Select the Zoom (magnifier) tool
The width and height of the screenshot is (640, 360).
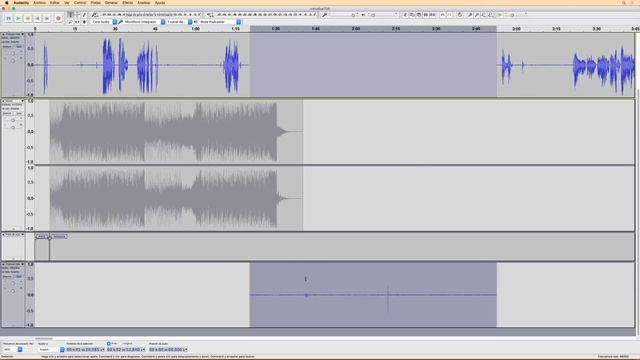pyautogui.click(x=71, y=22)
